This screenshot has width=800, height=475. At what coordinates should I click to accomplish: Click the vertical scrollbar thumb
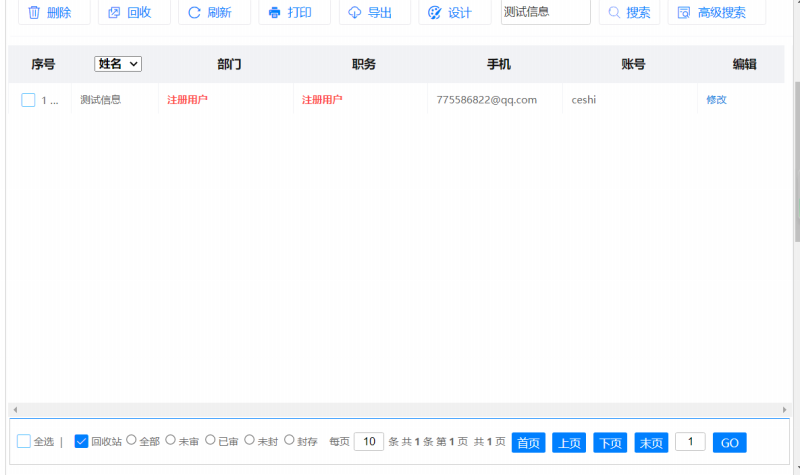pyautogui.click(x=797, y=161)
